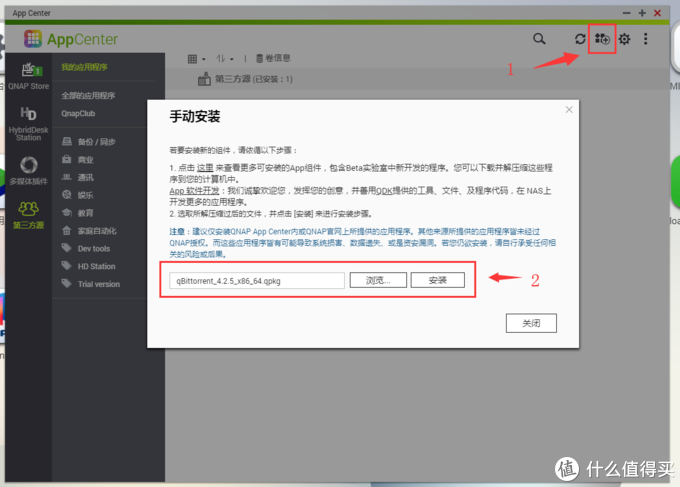680x487 pixels.
Task: Open 通讯 category
Action: click(78, 177)
